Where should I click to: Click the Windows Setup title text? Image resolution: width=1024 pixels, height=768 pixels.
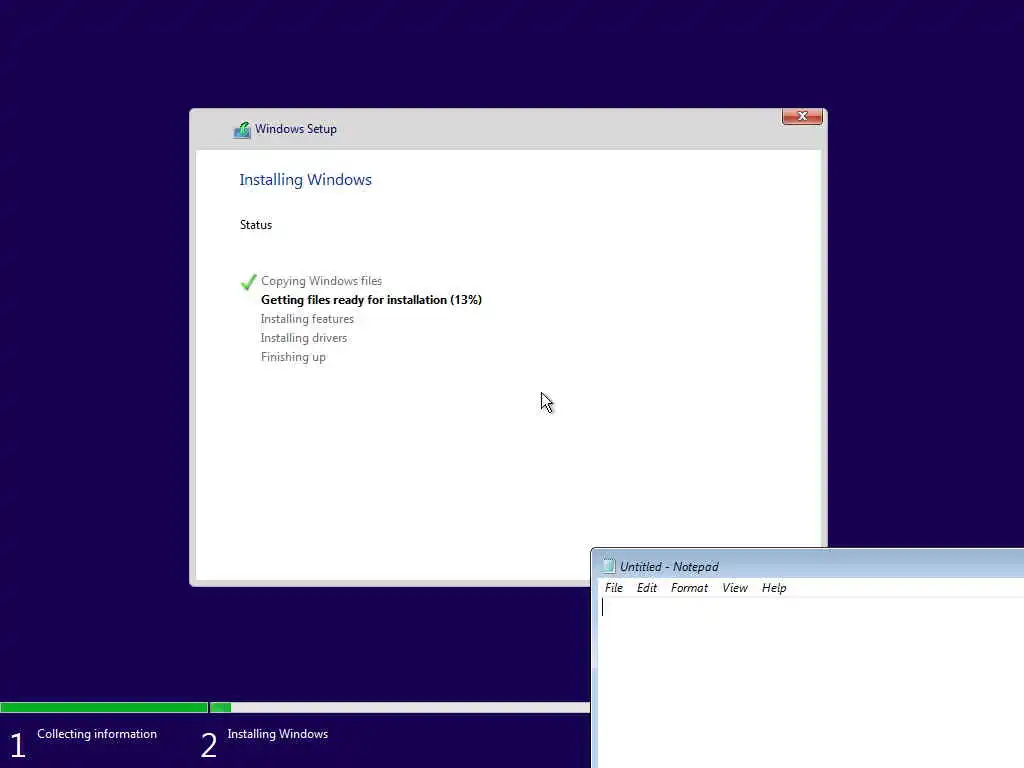tap(296, 129)
